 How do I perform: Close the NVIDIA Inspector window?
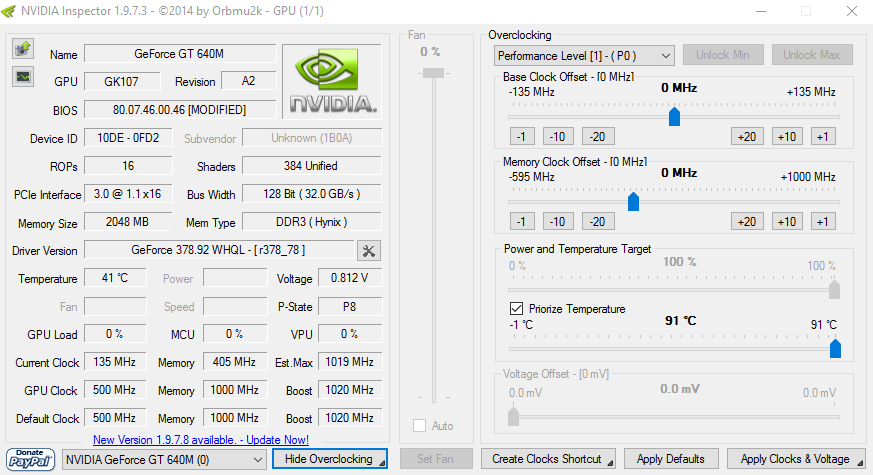click(852, 11)
